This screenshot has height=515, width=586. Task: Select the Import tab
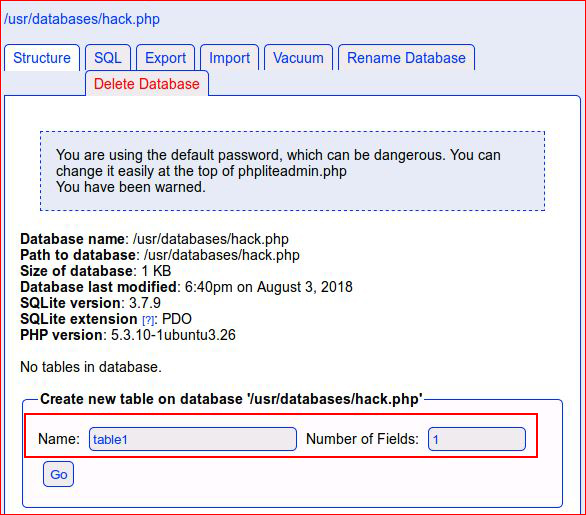tap(229, 58)
